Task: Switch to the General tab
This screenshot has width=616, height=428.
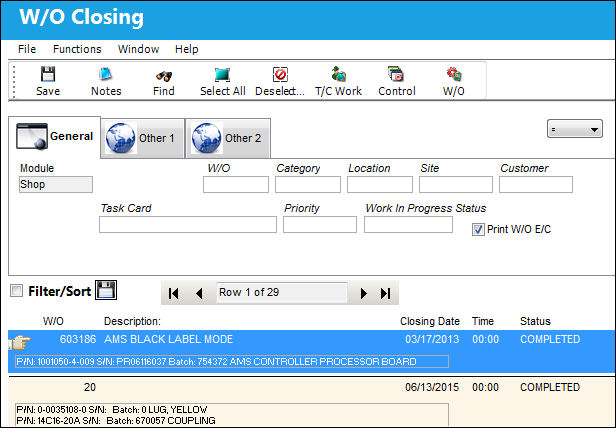Action: pyautogui.click(x=55, y=137)
